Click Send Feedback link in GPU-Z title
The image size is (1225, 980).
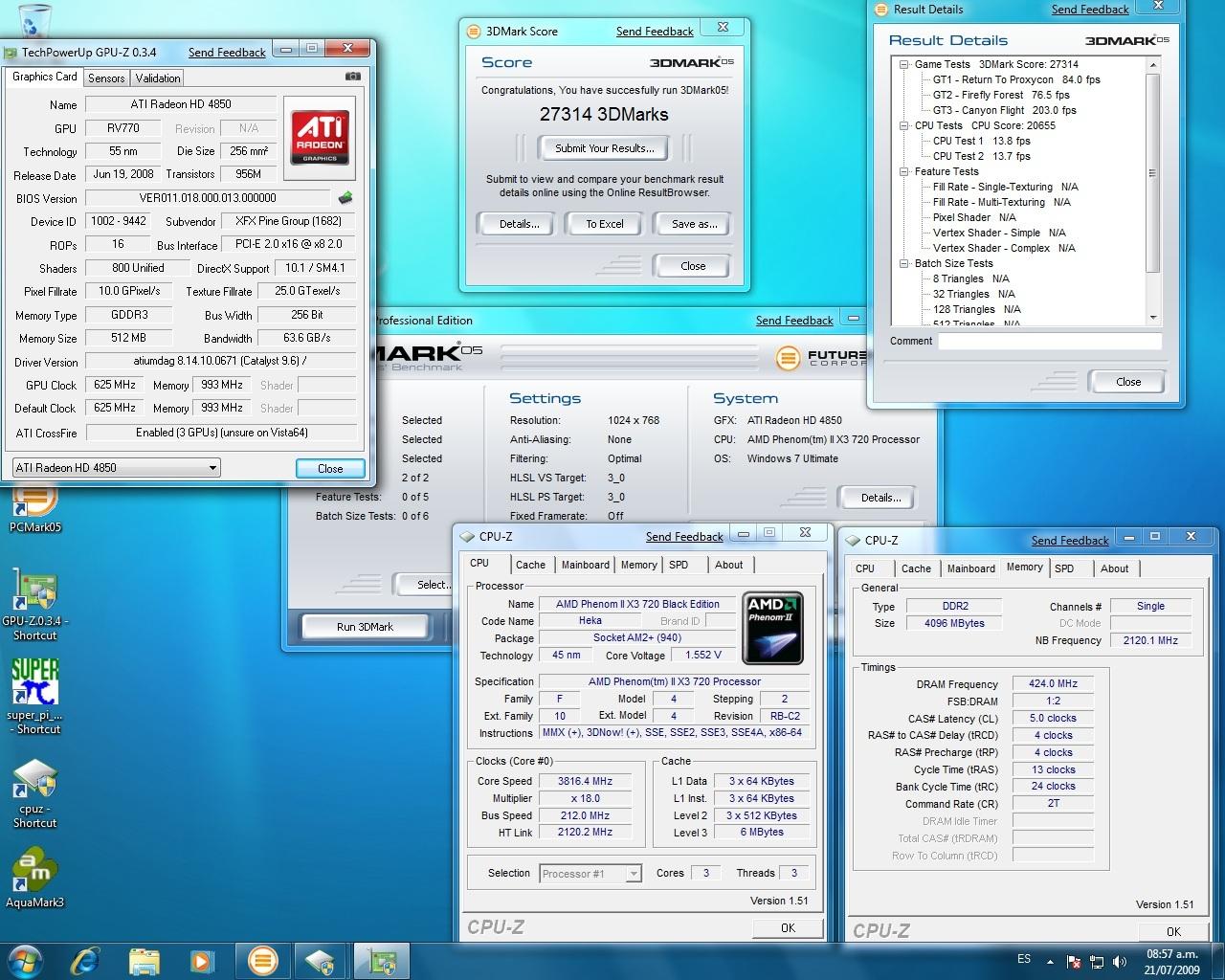pos(227,53)
